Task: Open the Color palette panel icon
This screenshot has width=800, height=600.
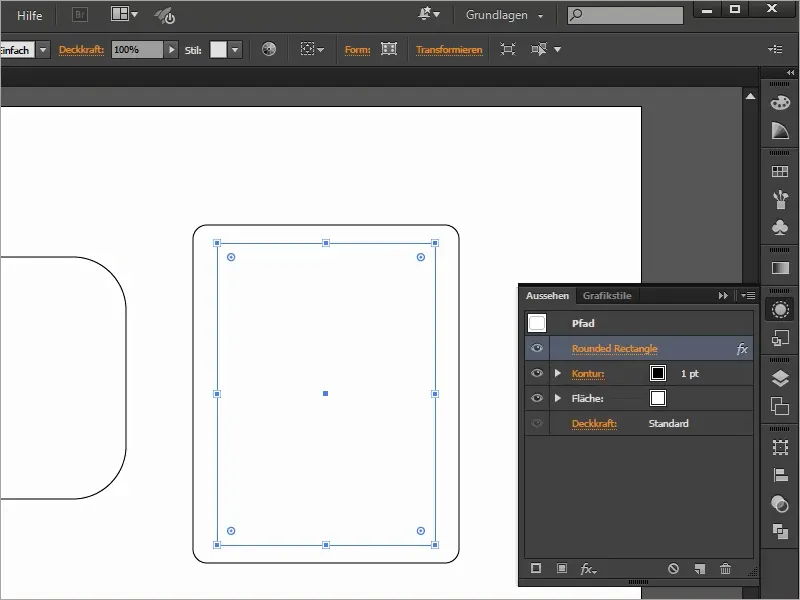Action: pos(780,103)
